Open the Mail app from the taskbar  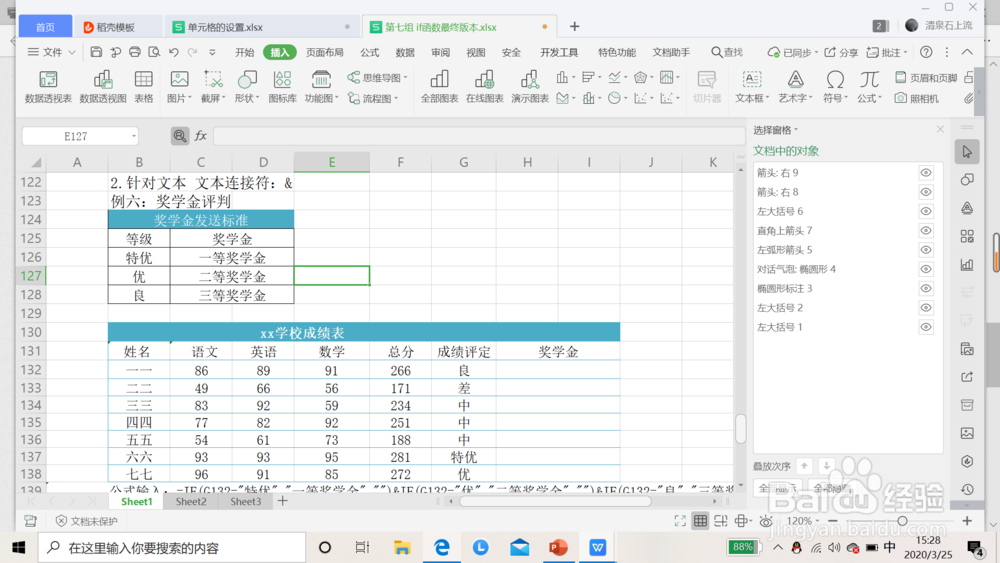[x=519, y=547]
